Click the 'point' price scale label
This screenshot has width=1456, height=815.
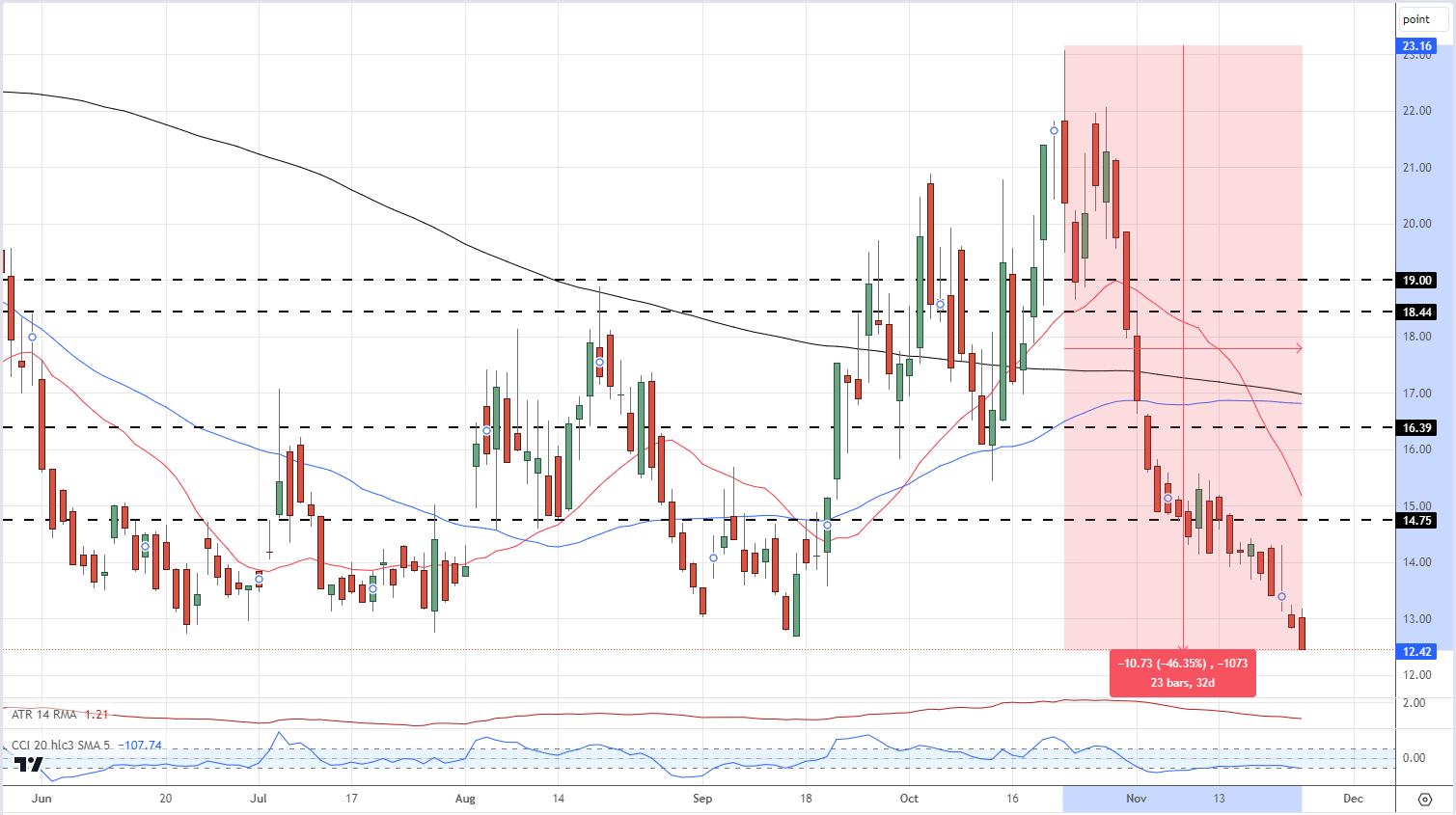point(1423,19)
